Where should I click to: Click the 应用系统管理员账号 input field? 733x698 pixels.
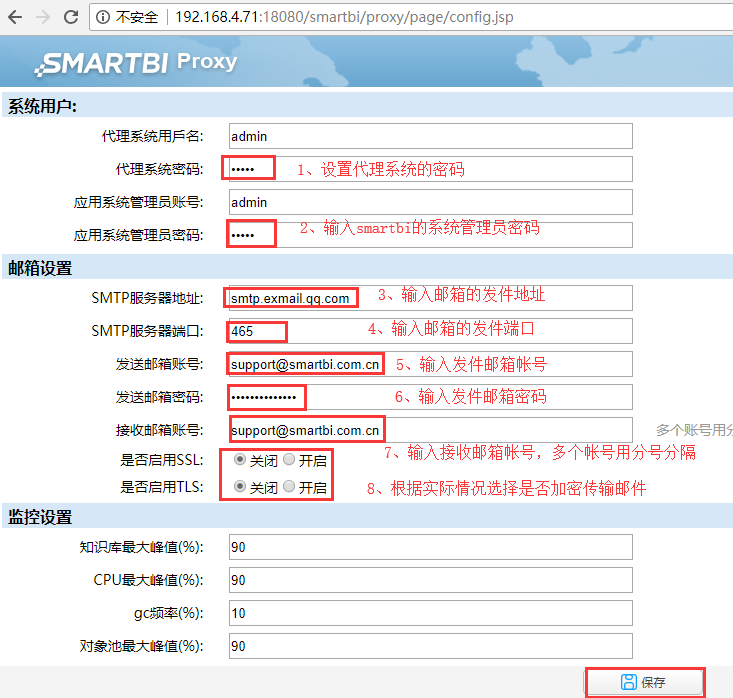point(431,202)
